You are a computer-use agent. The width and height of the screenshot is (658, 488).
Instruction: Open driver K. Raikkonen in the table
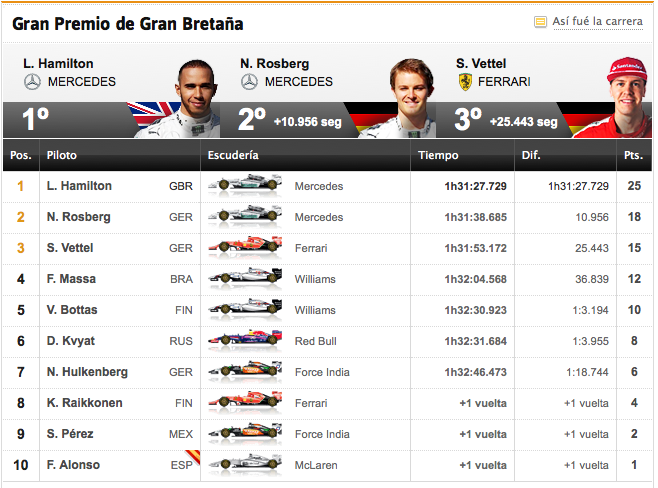point(84,403)
